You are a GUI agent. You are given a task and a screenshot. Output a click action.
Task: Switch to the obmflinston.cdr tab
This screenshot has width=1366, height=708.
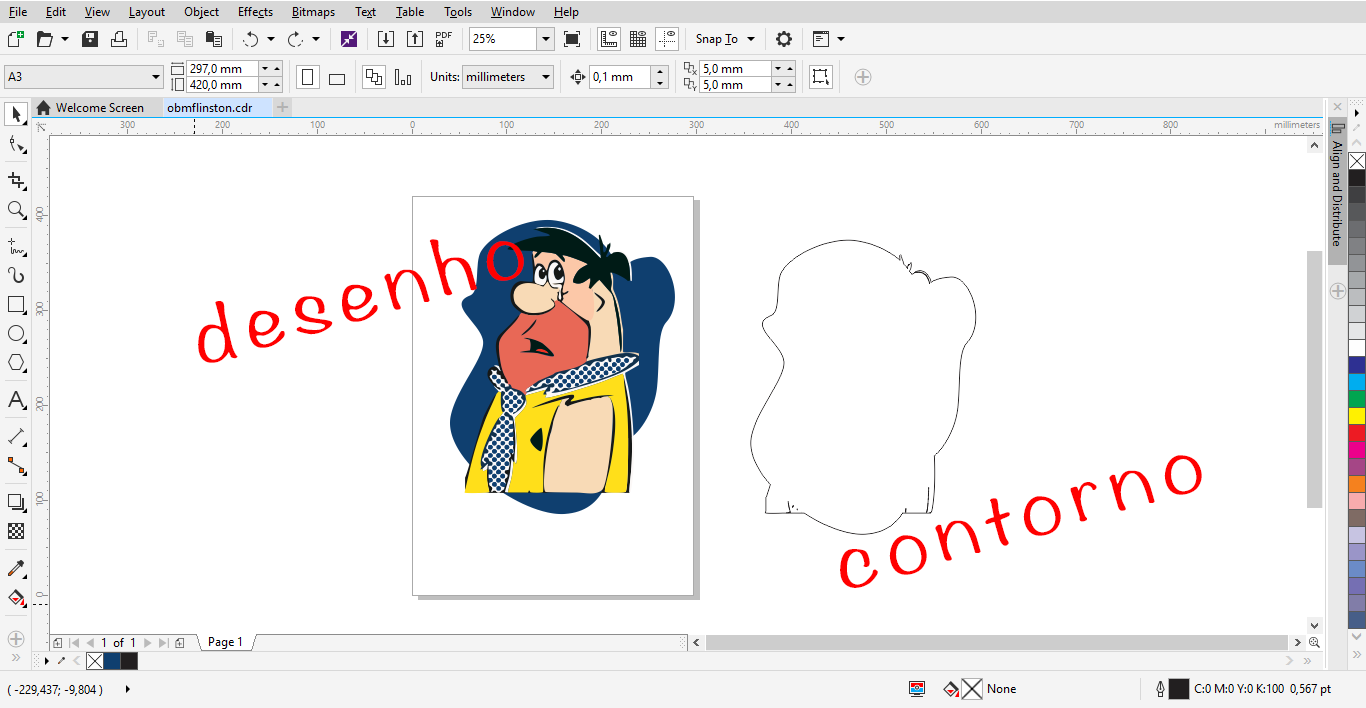point(209,107)
